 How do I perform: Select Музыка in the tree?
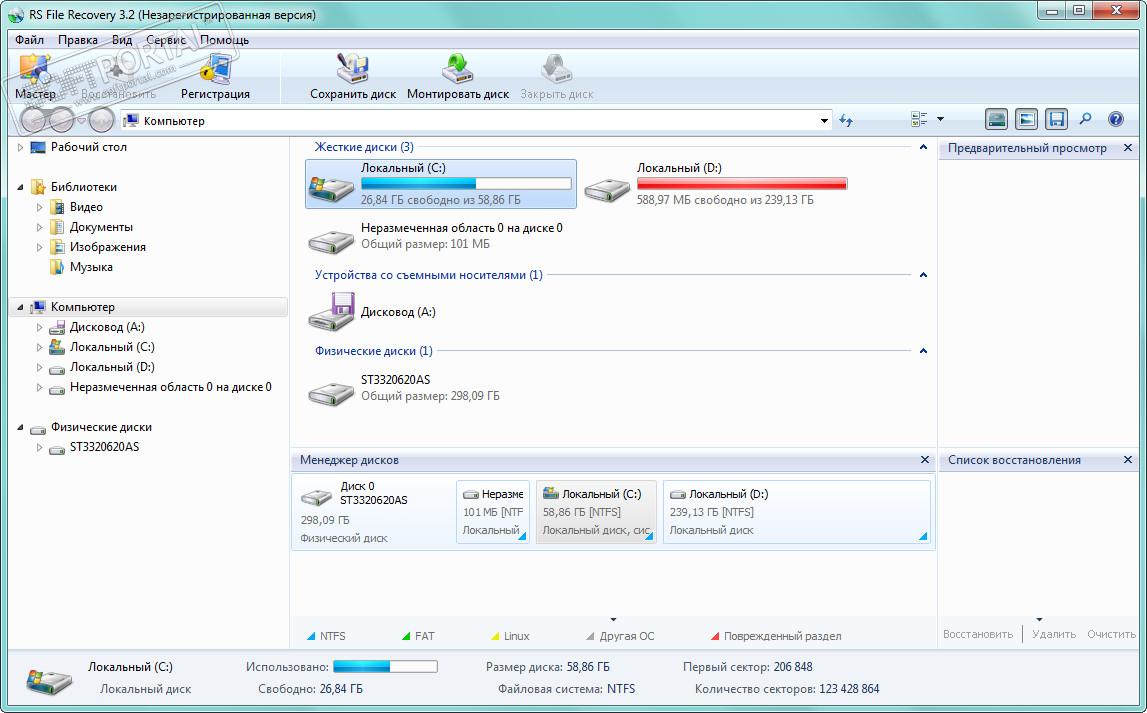point(91,267)
